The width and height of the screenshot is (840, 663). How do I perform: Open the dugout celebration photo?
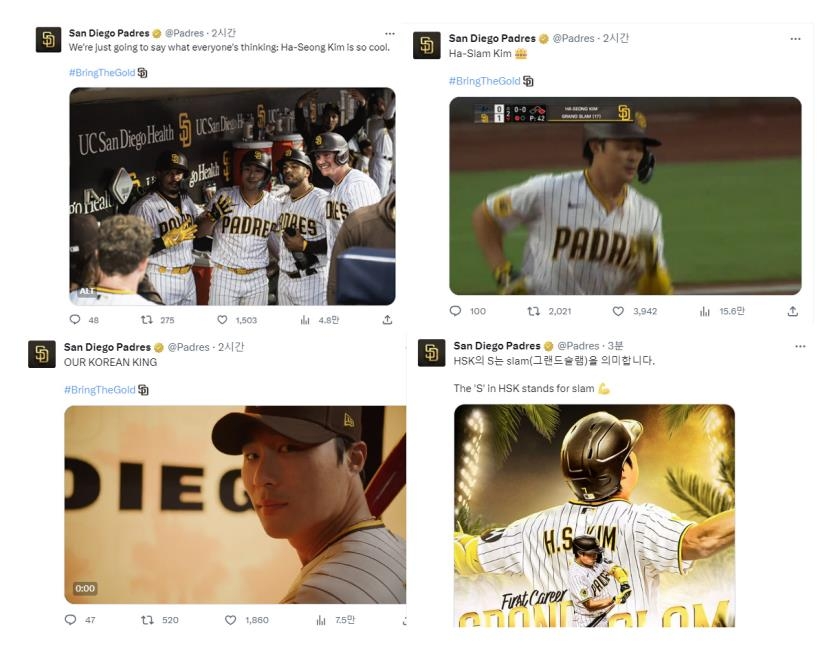tap(232, 197)
